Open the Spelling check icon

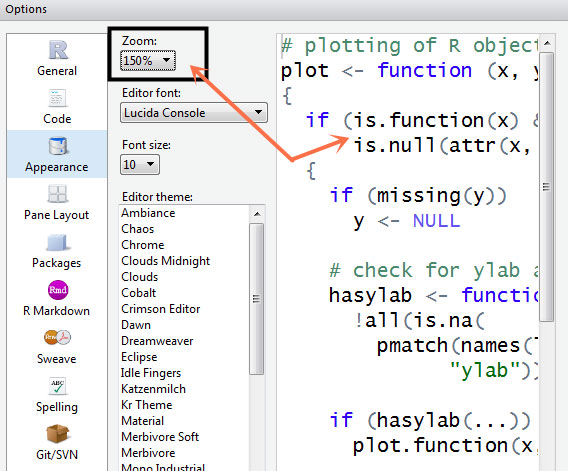tap(57, 385)
